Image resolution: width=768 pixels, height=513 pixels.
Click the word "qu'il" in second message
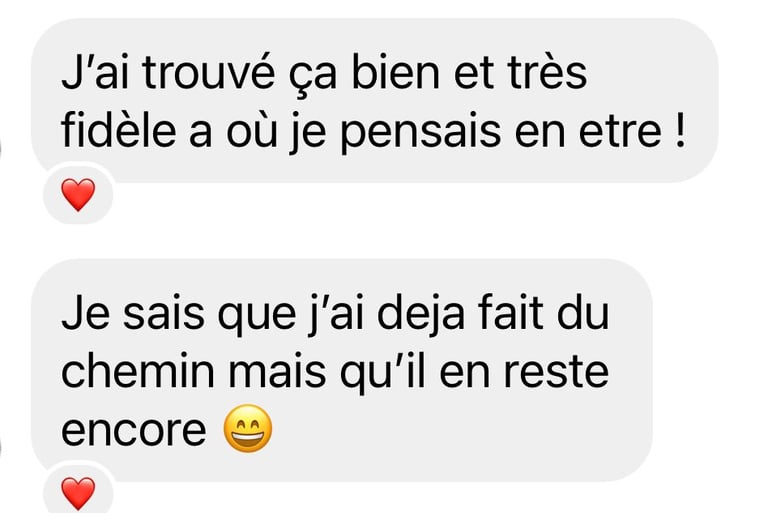[x=383, y=372]
